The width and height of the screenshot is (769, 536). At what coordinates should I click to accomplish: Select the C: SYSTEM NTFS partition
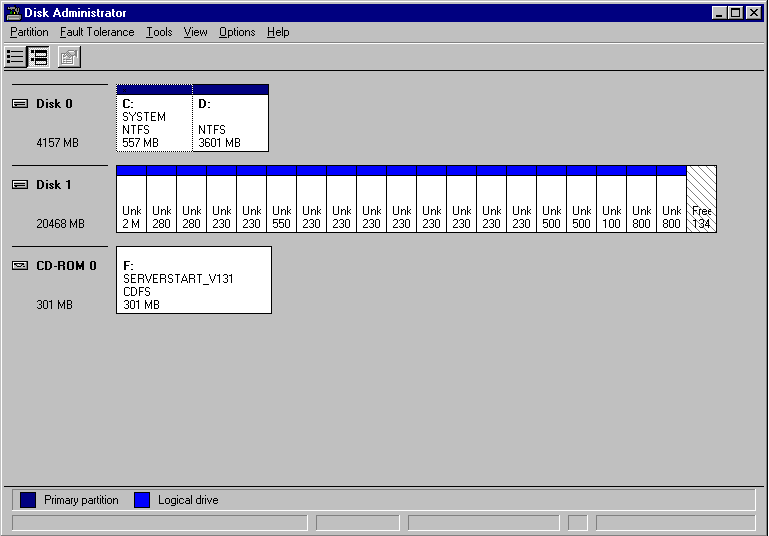tap(154, 120)
